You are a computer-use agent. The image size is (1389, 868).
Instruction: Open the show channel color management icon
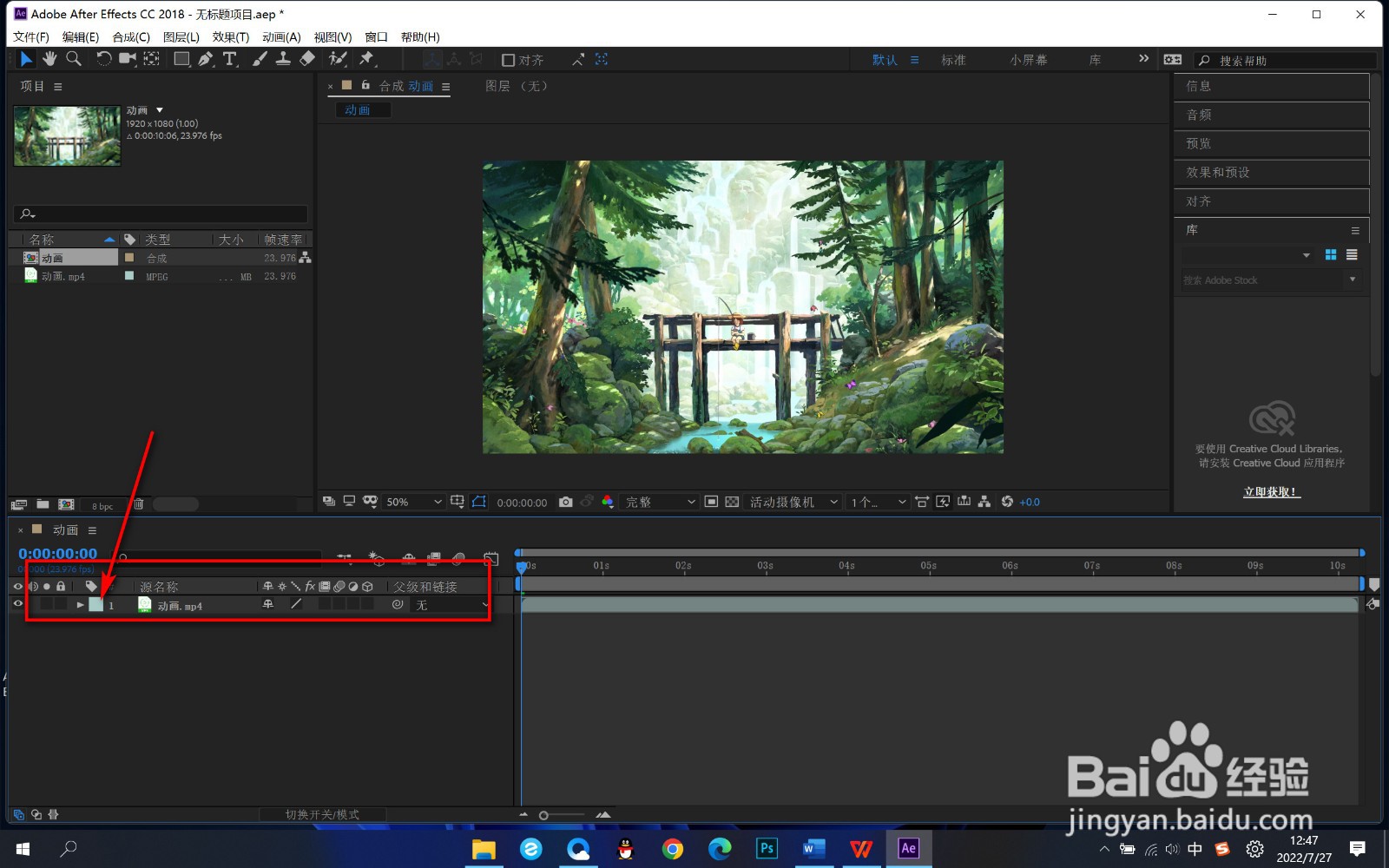coord(608,502)
